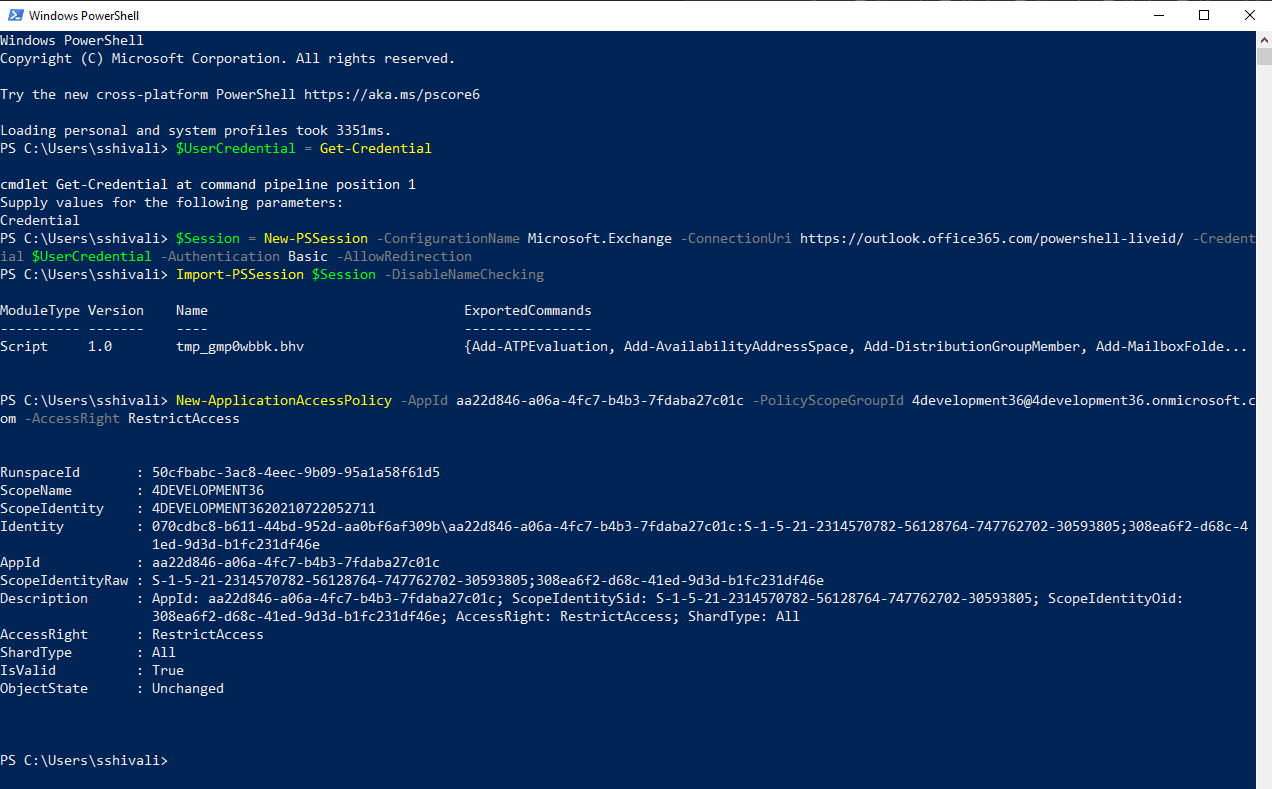Viewport: 1272px width, 789px height.
Task: Click the Get-Credential command text
Action: tap(376, 148)
